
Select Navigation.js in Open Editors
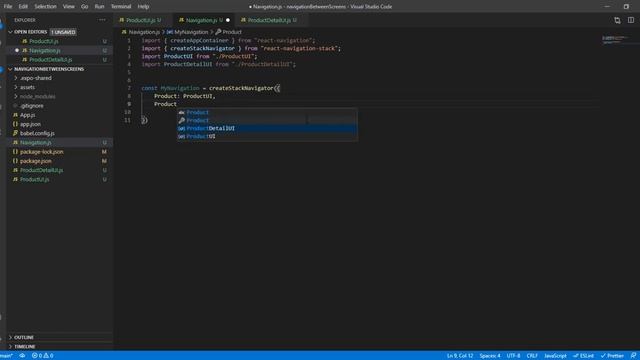(x=44, y=51)
